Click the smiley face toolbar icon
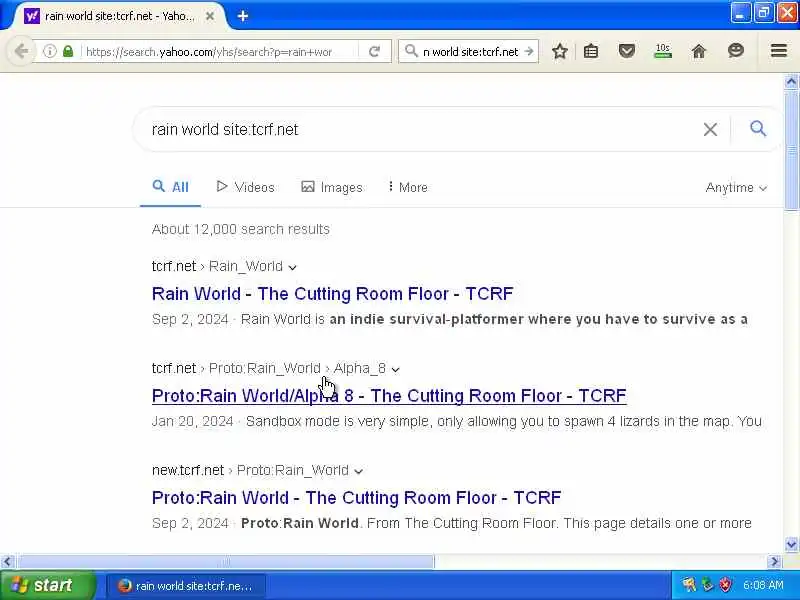Screen dimensions: 800x600 [x=735, y=51]
